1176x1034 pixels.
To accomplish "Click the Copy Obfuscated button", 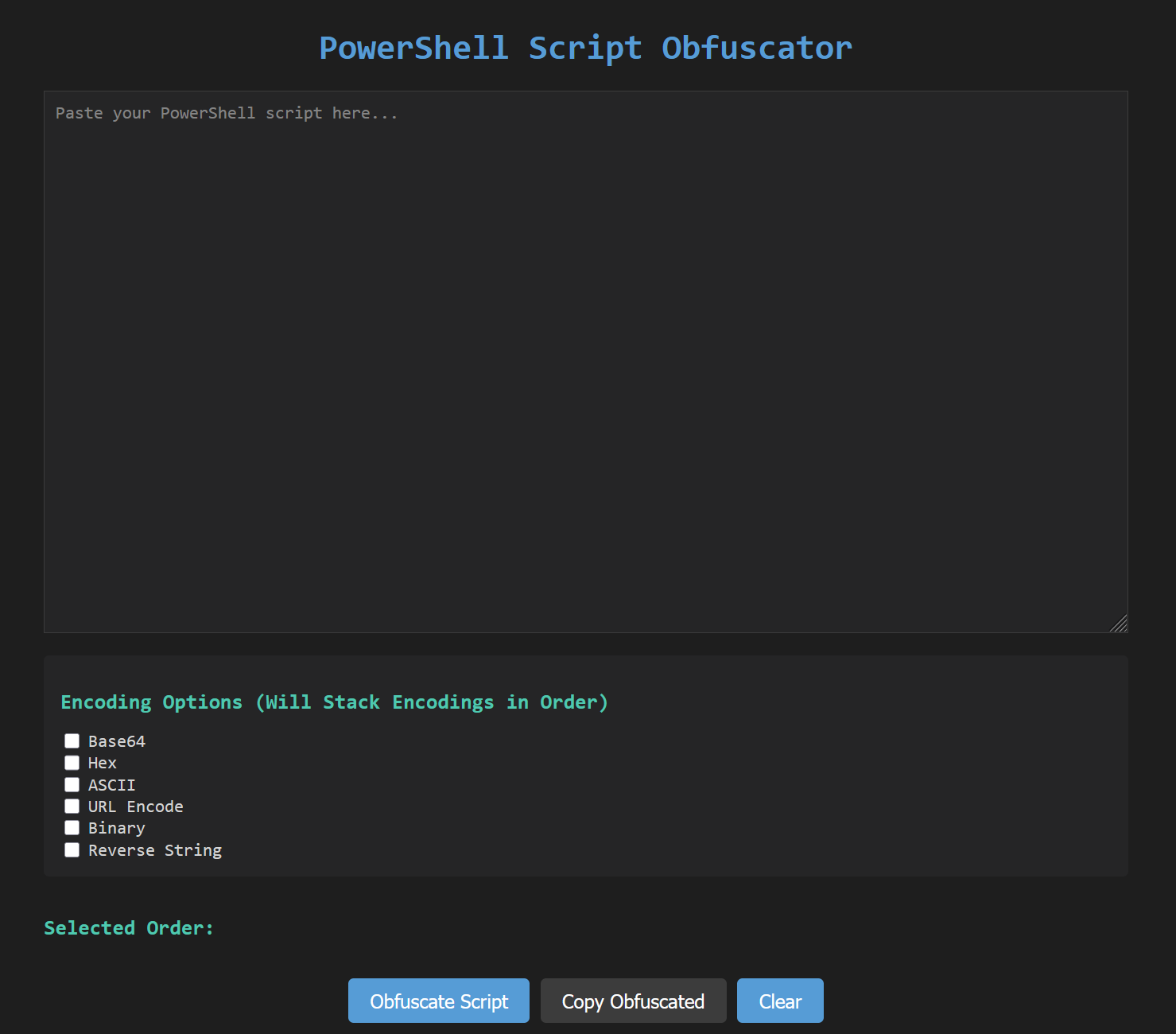I will click(634, 1001).
